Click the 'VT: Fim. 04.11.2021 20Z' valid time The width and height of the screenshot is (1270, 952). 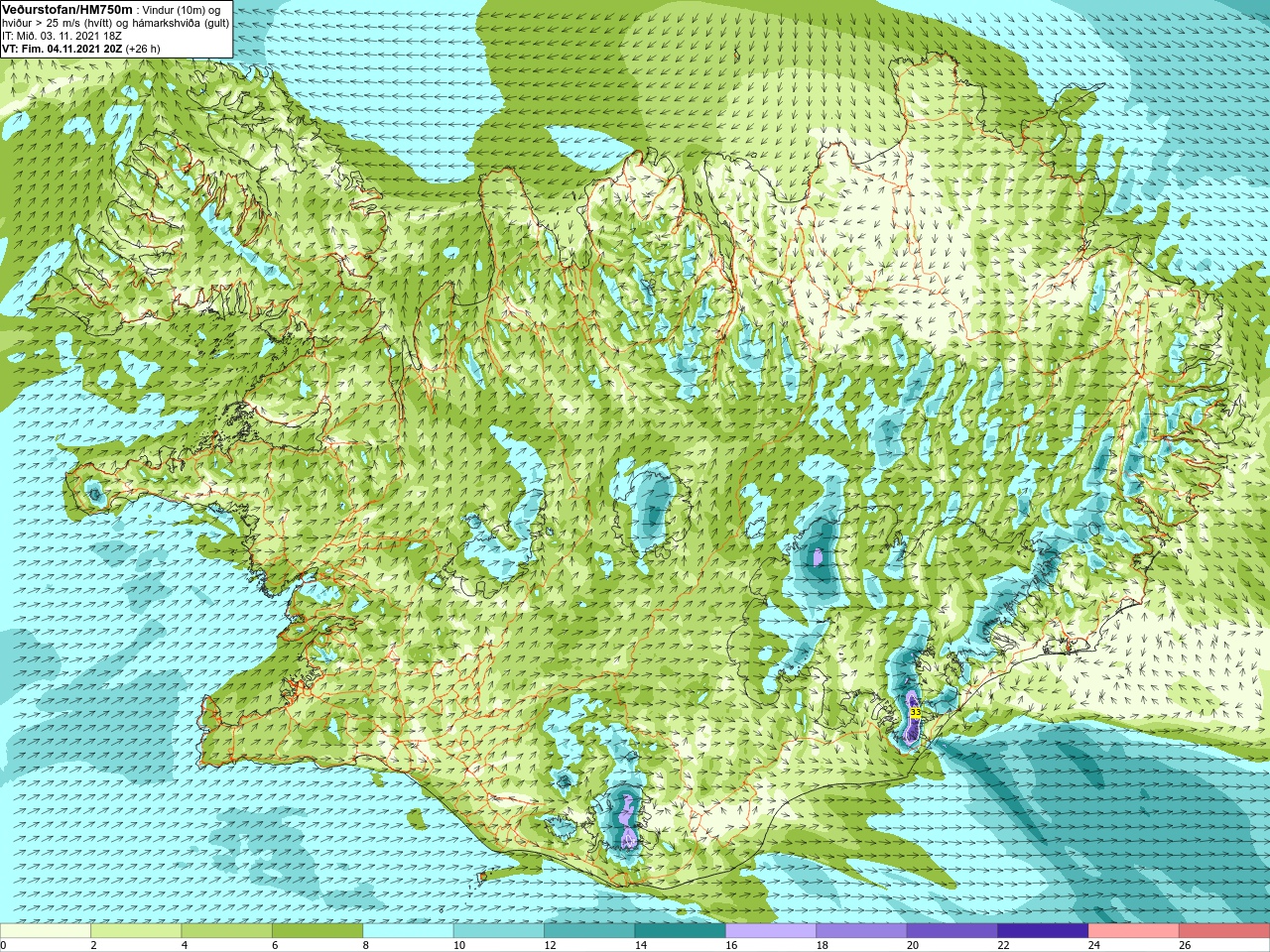pos(63,49)
